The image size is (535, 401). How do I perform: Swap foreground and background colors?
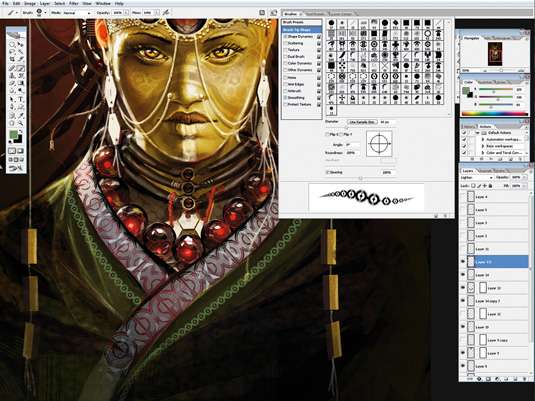[x=21, y=131]
